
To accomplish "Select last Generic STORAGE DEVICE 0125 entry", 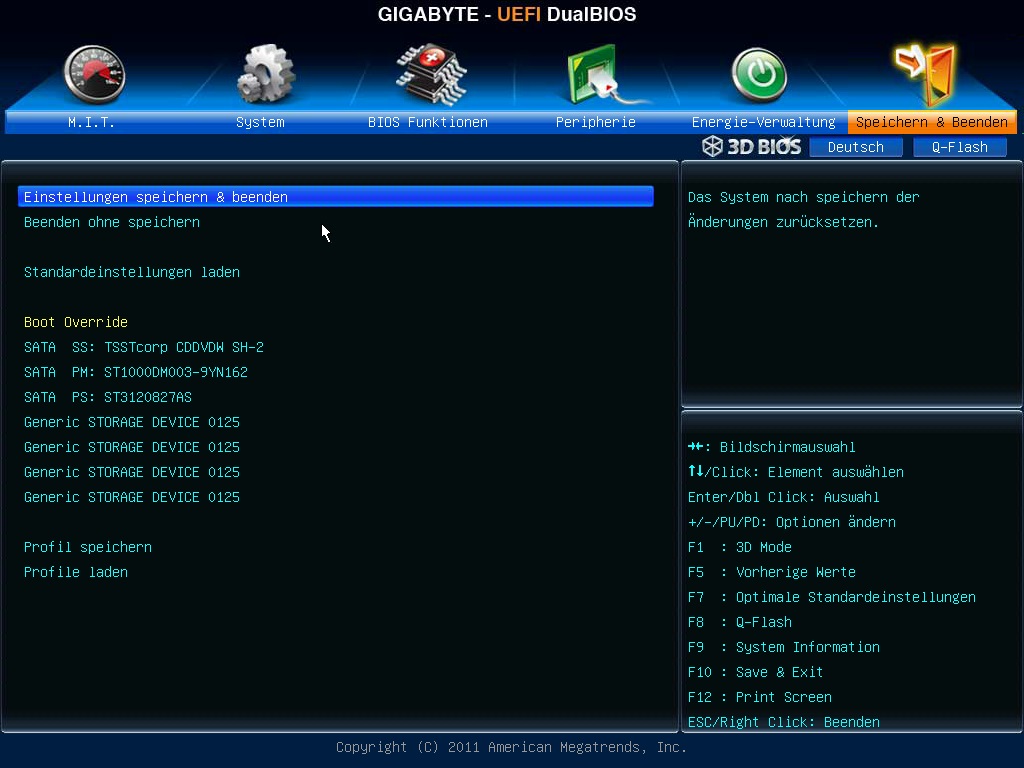I will pos(132,498).
